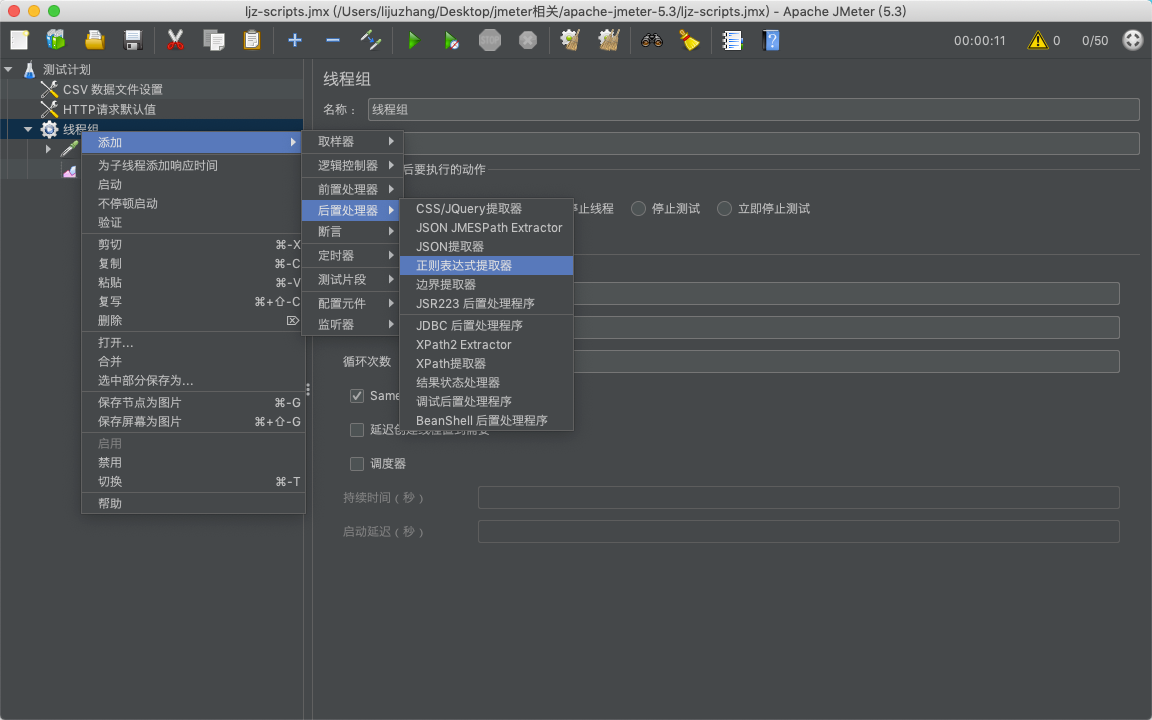The width and height of the screenshot is (1152, 720).
Task: Click the Toggle enable/disable icon
Action: coord(371,40)
